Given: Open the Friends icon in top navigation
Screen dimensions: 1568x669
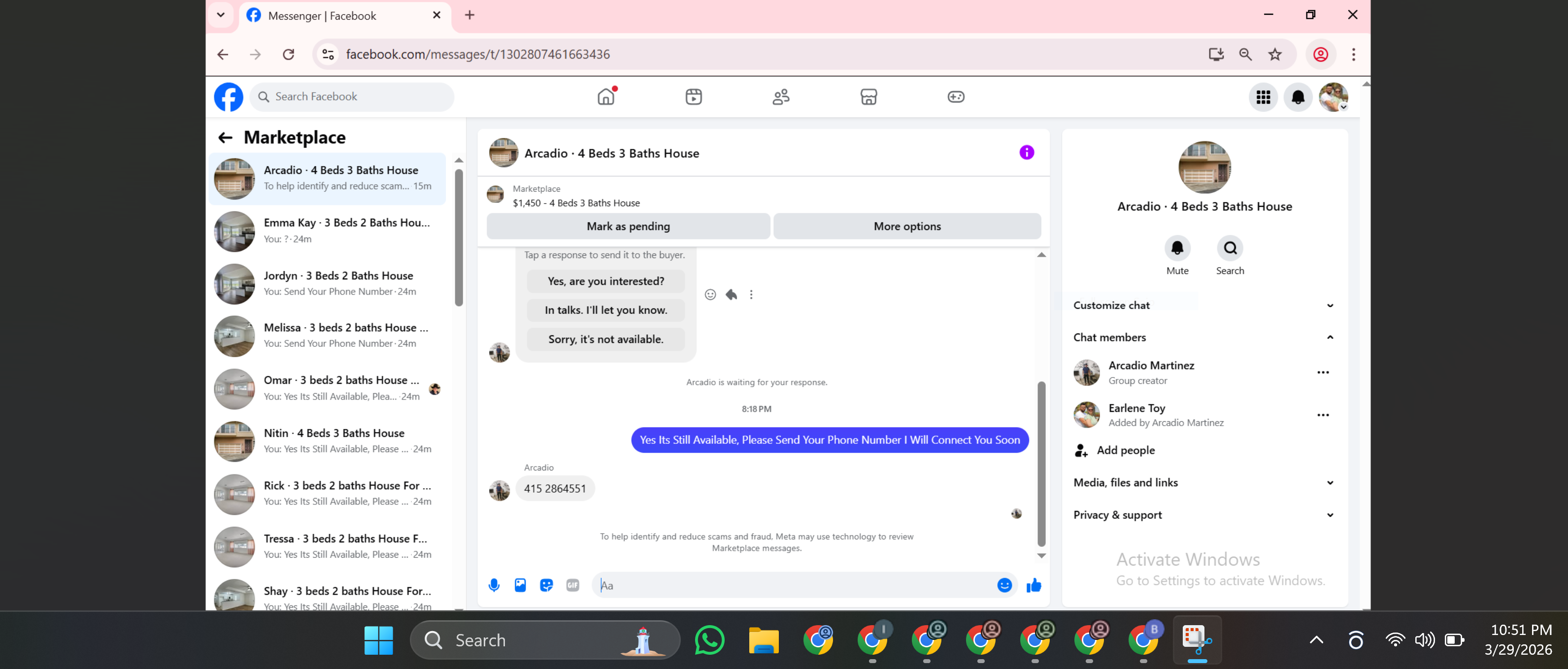Looking at the screenshot, I should point(781,96).
